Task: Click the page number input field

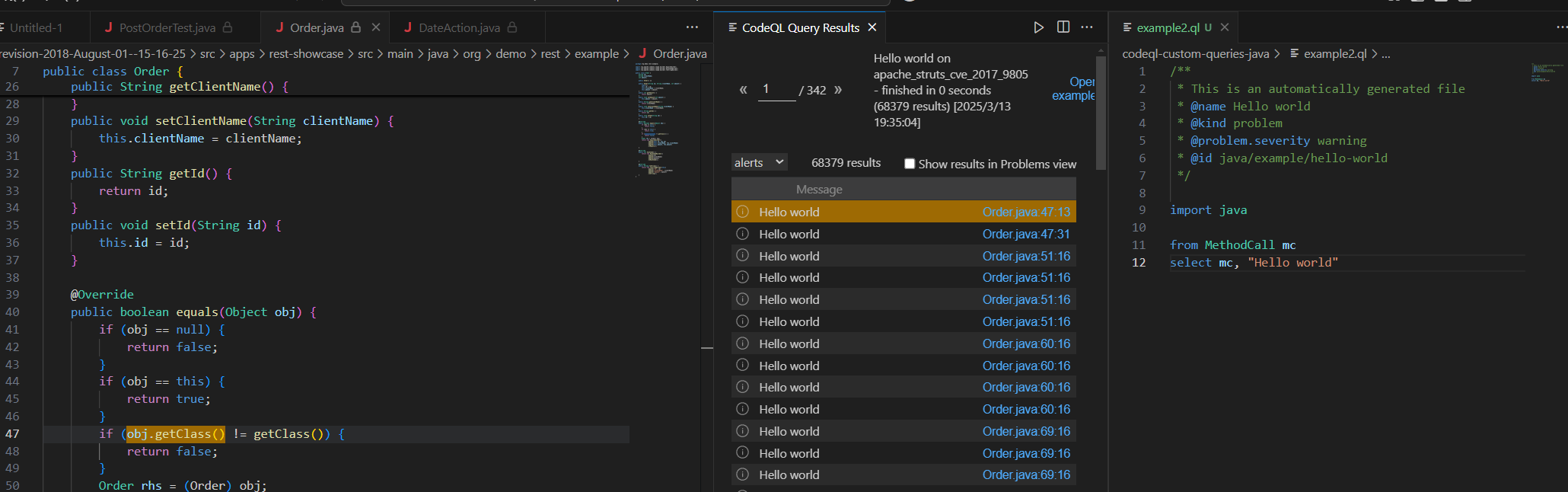Action: pos(776,90)
